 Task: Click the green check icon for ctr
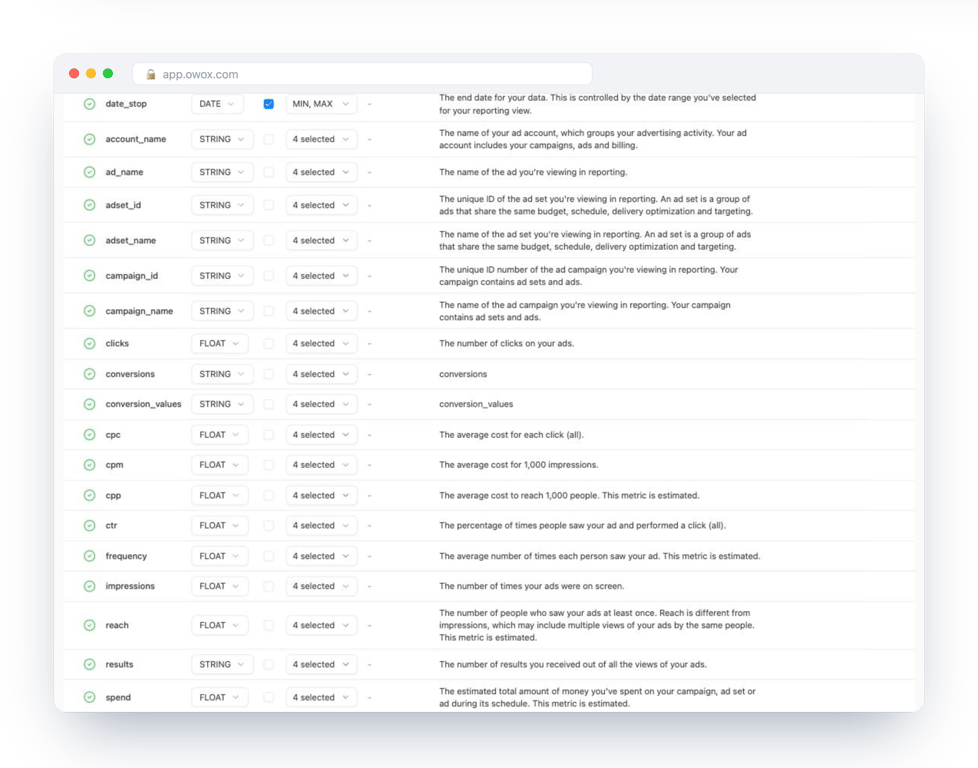click(x=89, y=525)
